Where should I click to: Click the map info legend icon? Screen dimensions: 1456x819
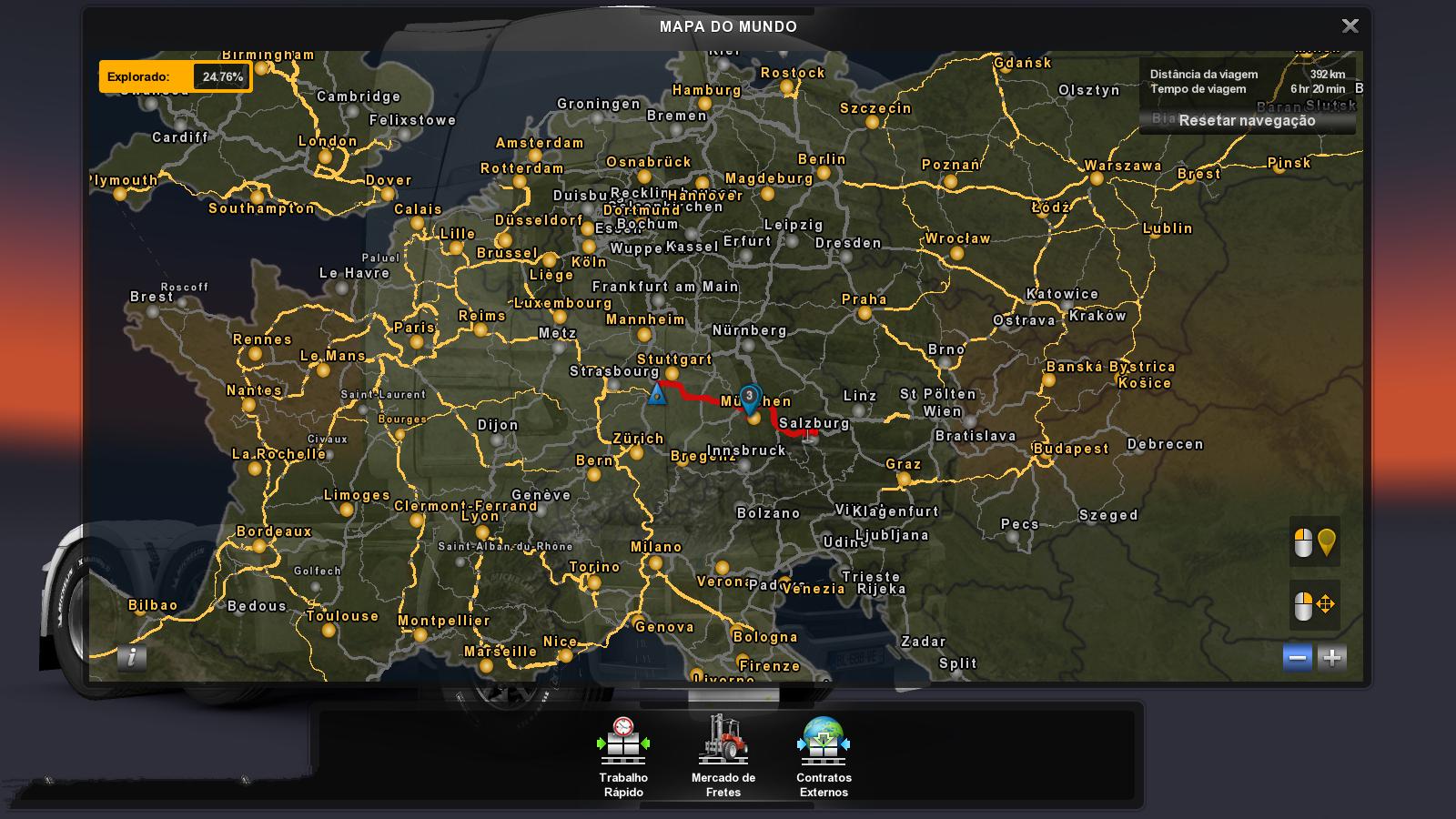(x=132, y=657)
